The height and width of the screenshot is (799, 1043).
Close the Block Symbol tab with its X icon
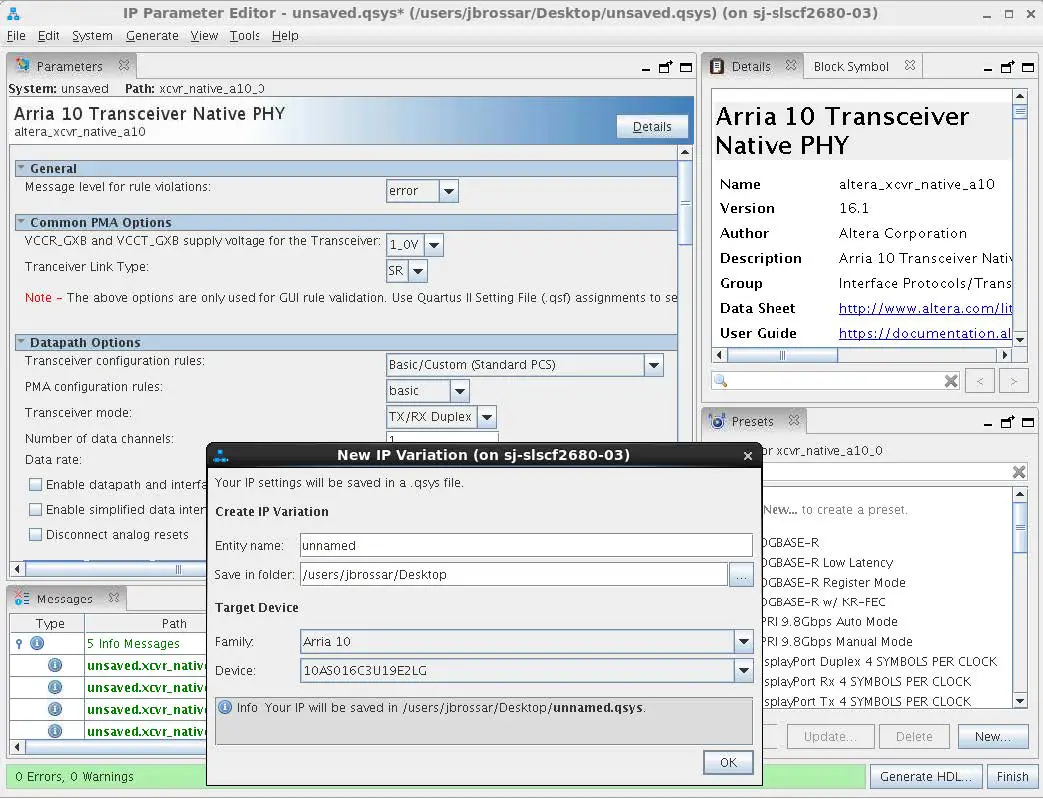tap(910, 65)
